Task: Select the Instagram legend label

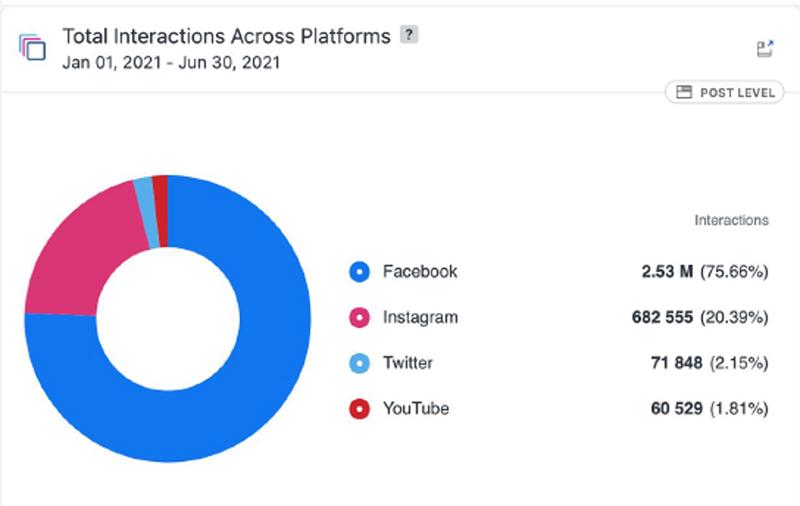Action: pyautogui.click(x=420, y=317)
